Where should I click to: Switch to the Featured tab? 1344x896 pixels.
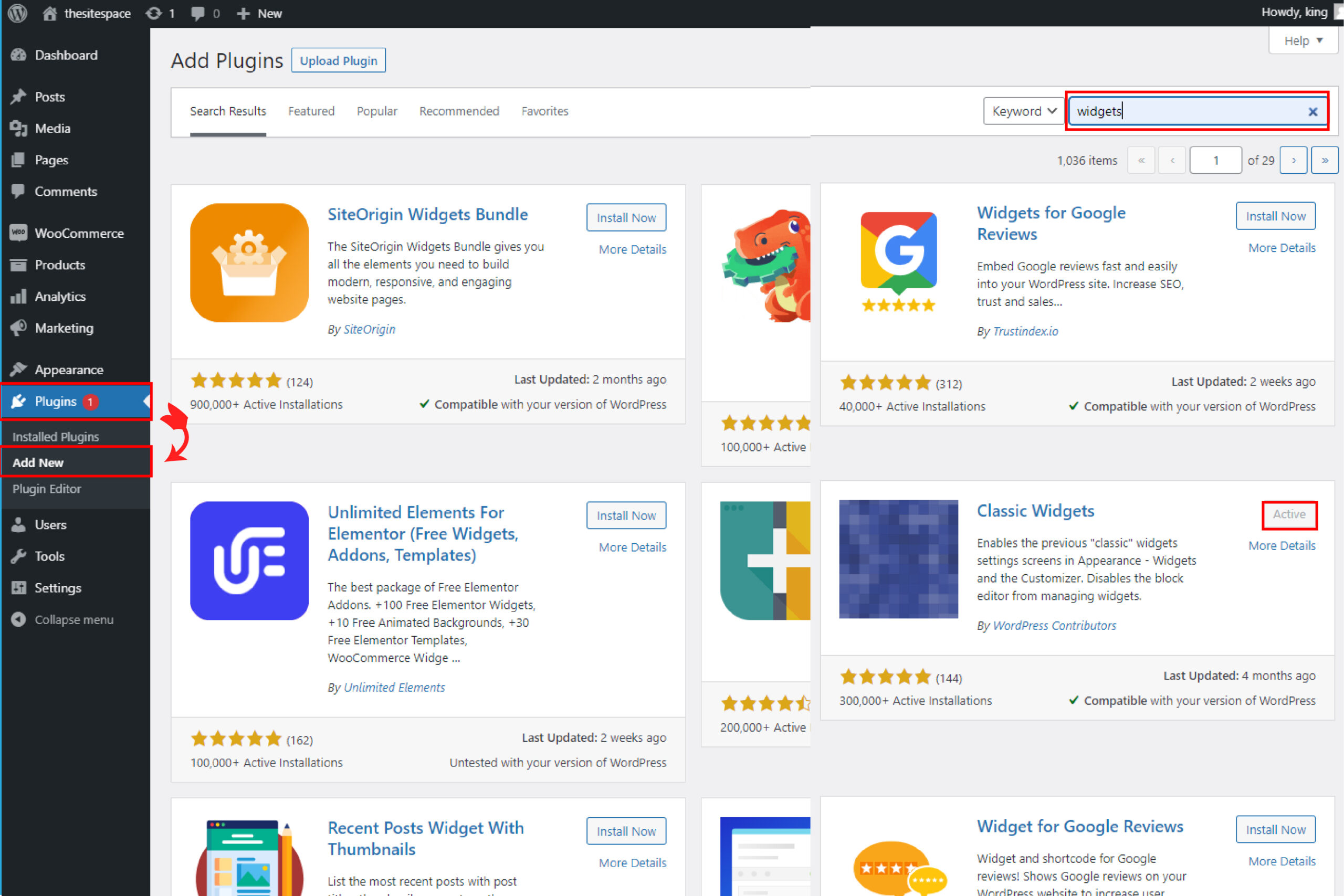(x=311, y=111)
